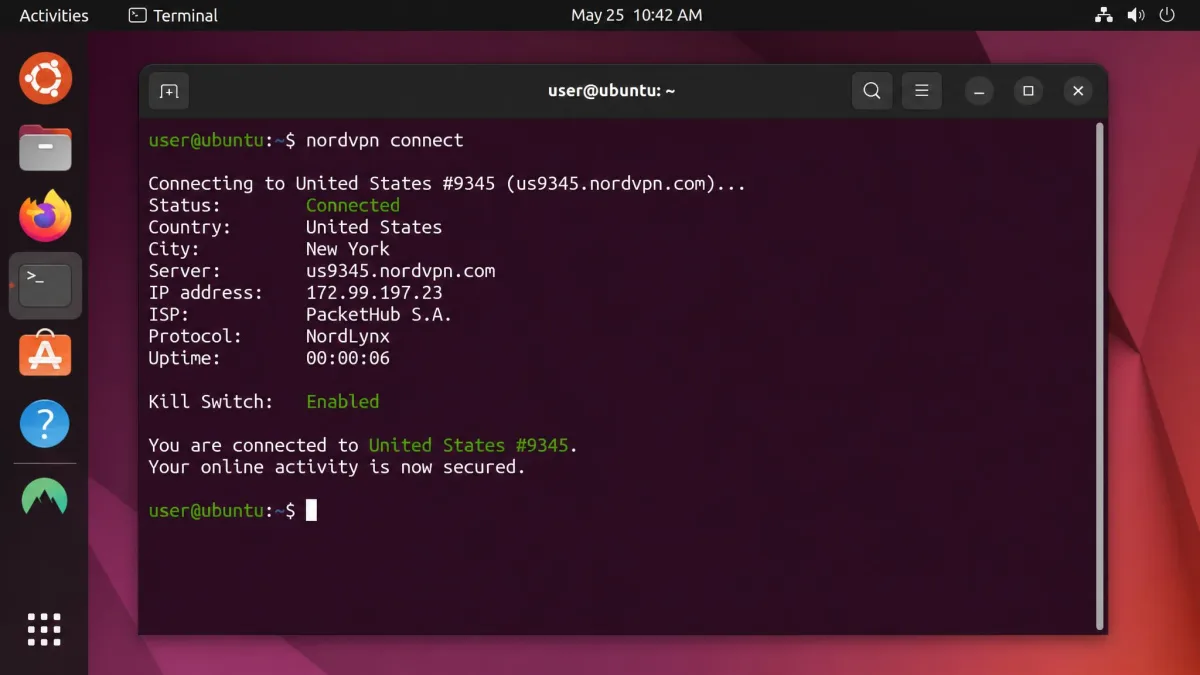This screenshot has height=675, width=1200.
Task: Launch the Files manager from dock
Action: coord(45,148)
